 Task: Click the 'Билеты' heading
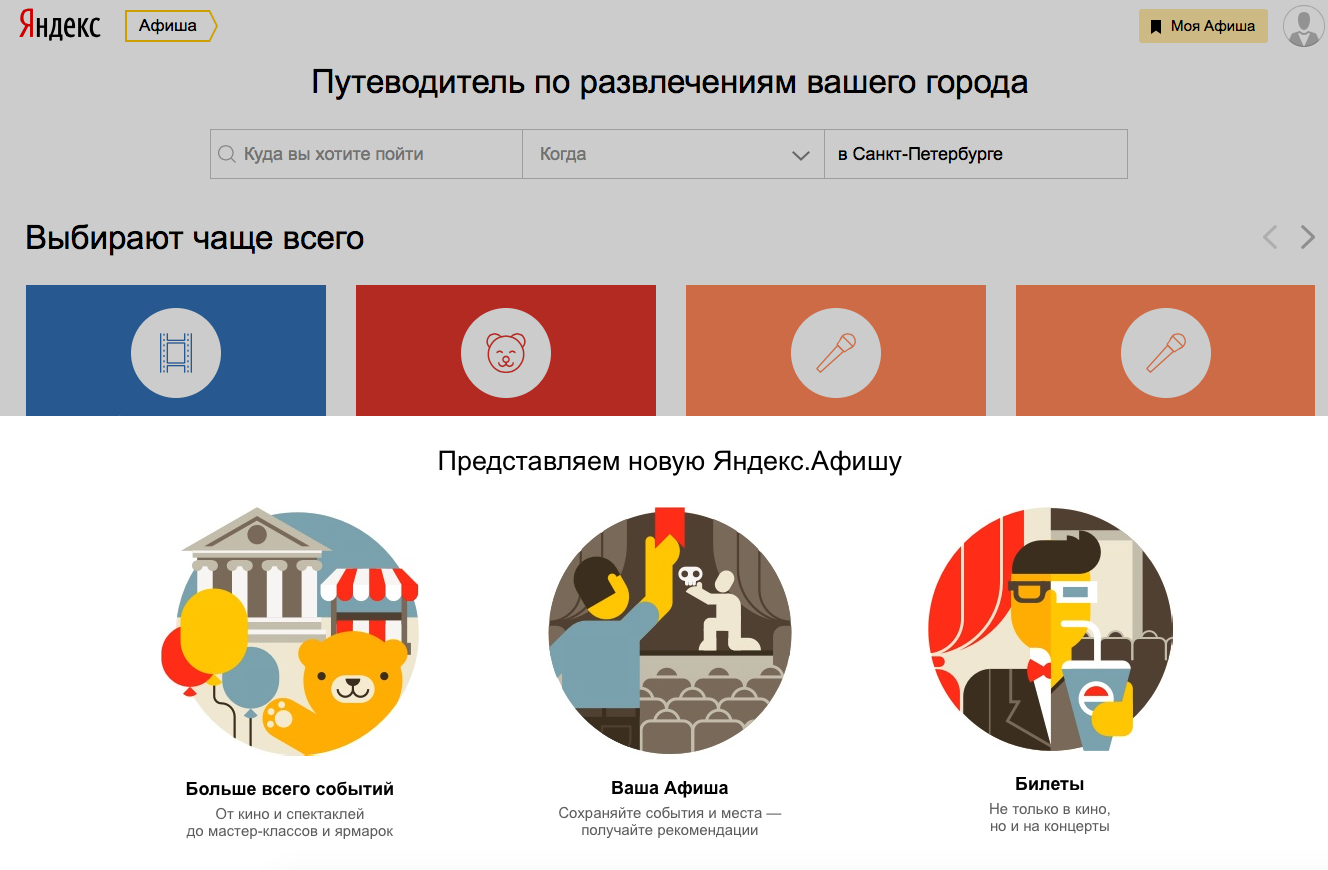(1050, 784)
